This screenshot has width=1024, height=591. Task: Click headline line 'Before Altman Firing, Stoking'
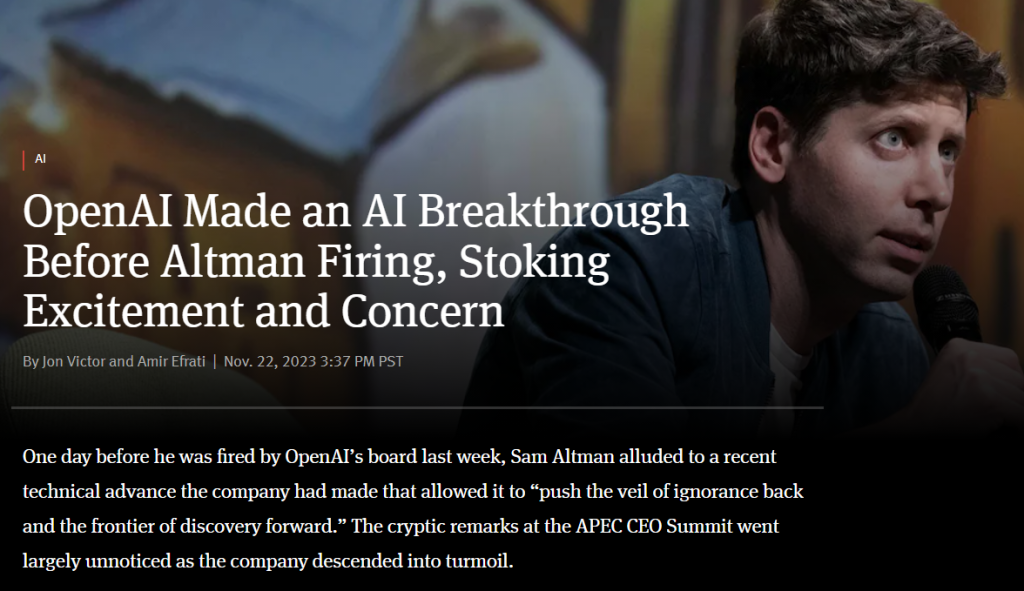[x=316, y=262]
